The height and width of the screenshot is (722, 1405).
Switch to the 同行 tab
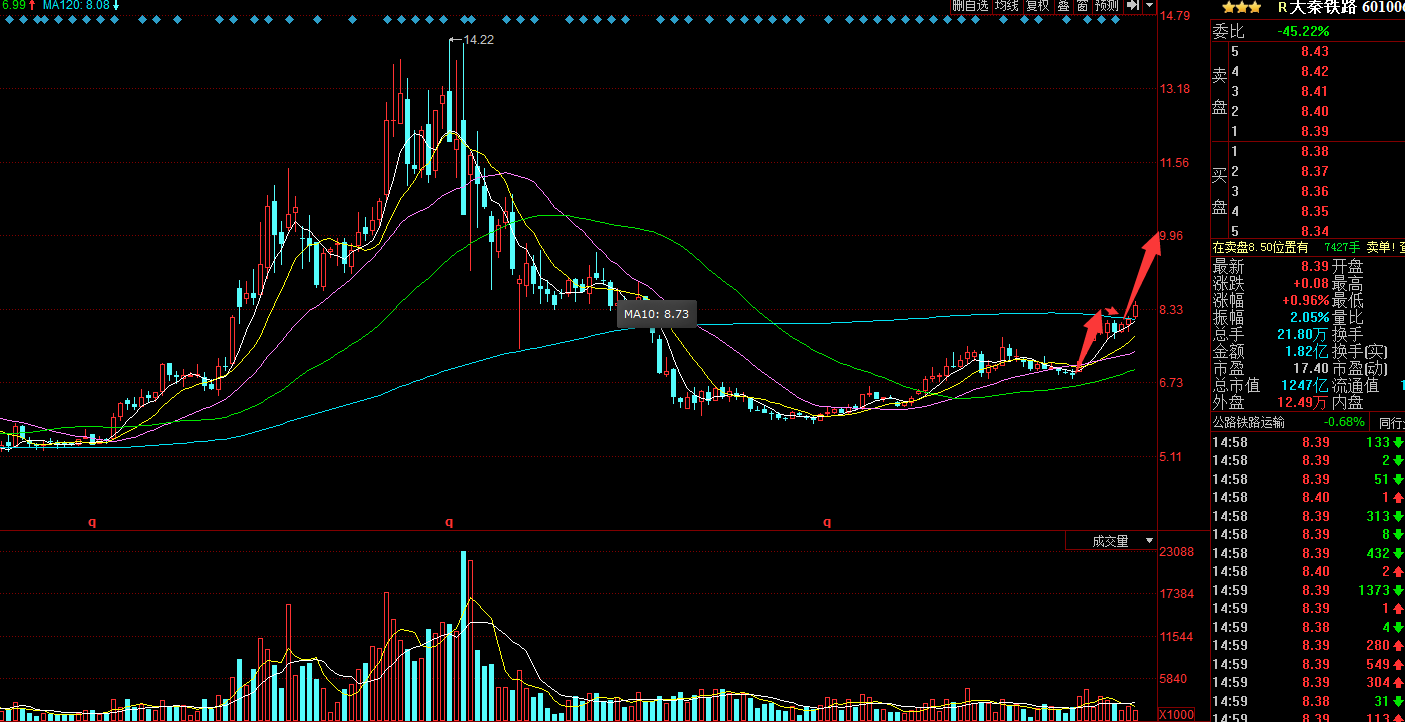(1390, 422)
